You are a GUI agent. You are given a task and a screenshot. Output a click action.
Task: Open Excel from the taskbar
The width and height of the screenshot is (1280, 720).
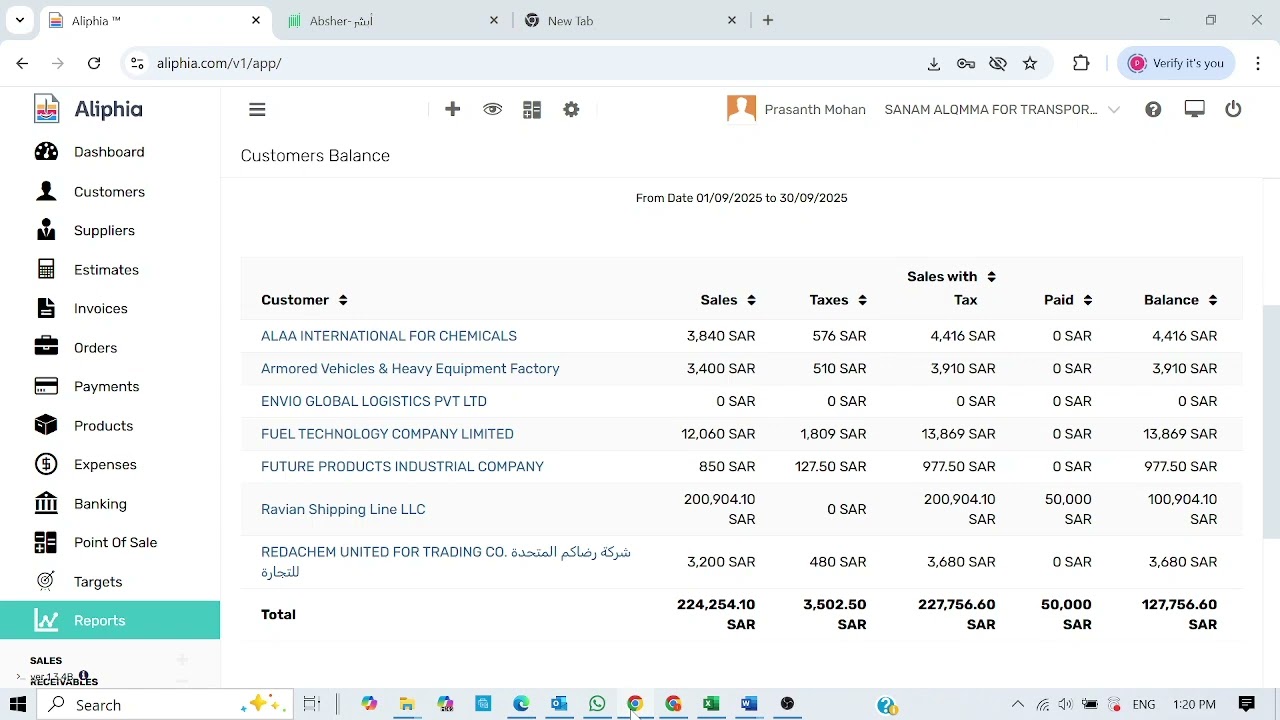[x=711, y=704]
